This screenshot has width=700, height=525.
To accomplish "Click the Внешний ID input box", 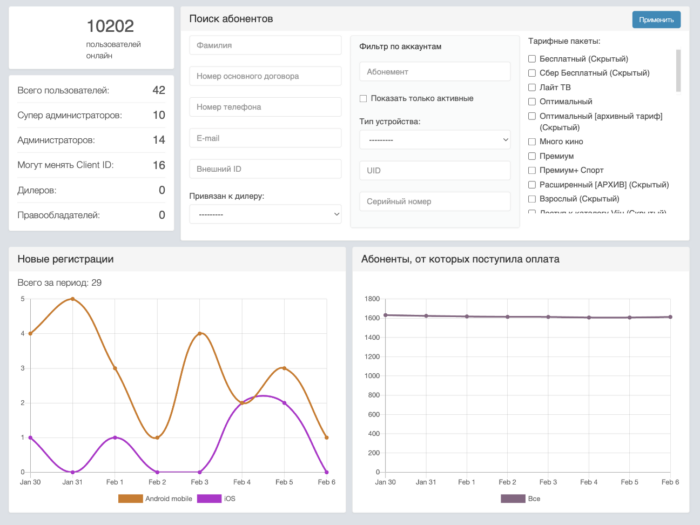I will [265, 169].
